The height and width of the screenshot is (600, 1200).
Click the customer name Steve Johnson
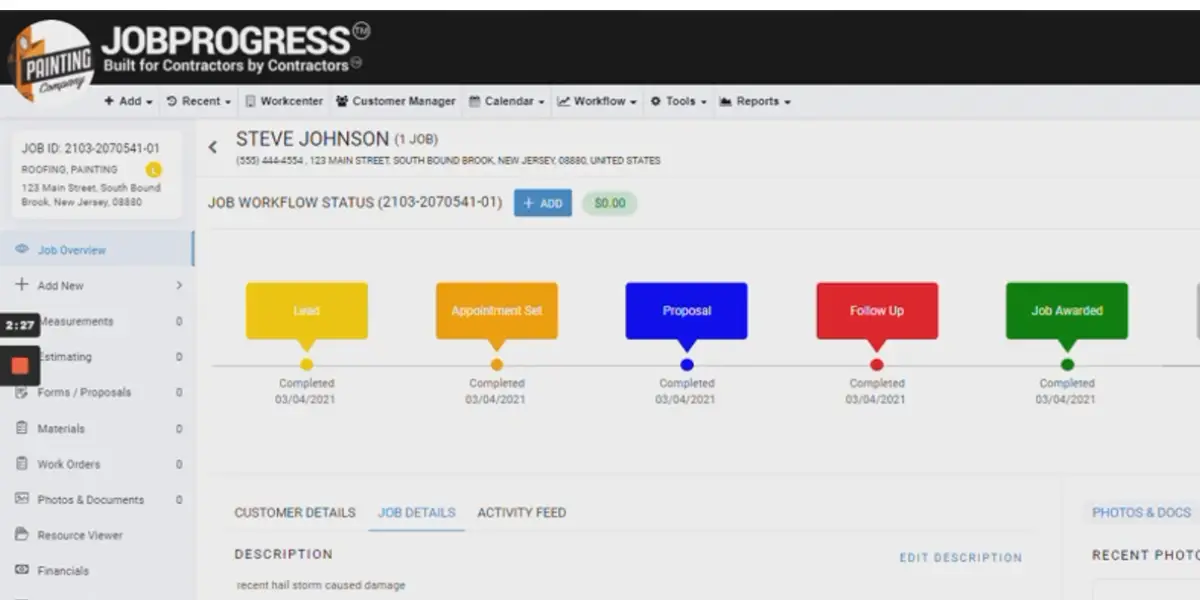click(312, 139)
